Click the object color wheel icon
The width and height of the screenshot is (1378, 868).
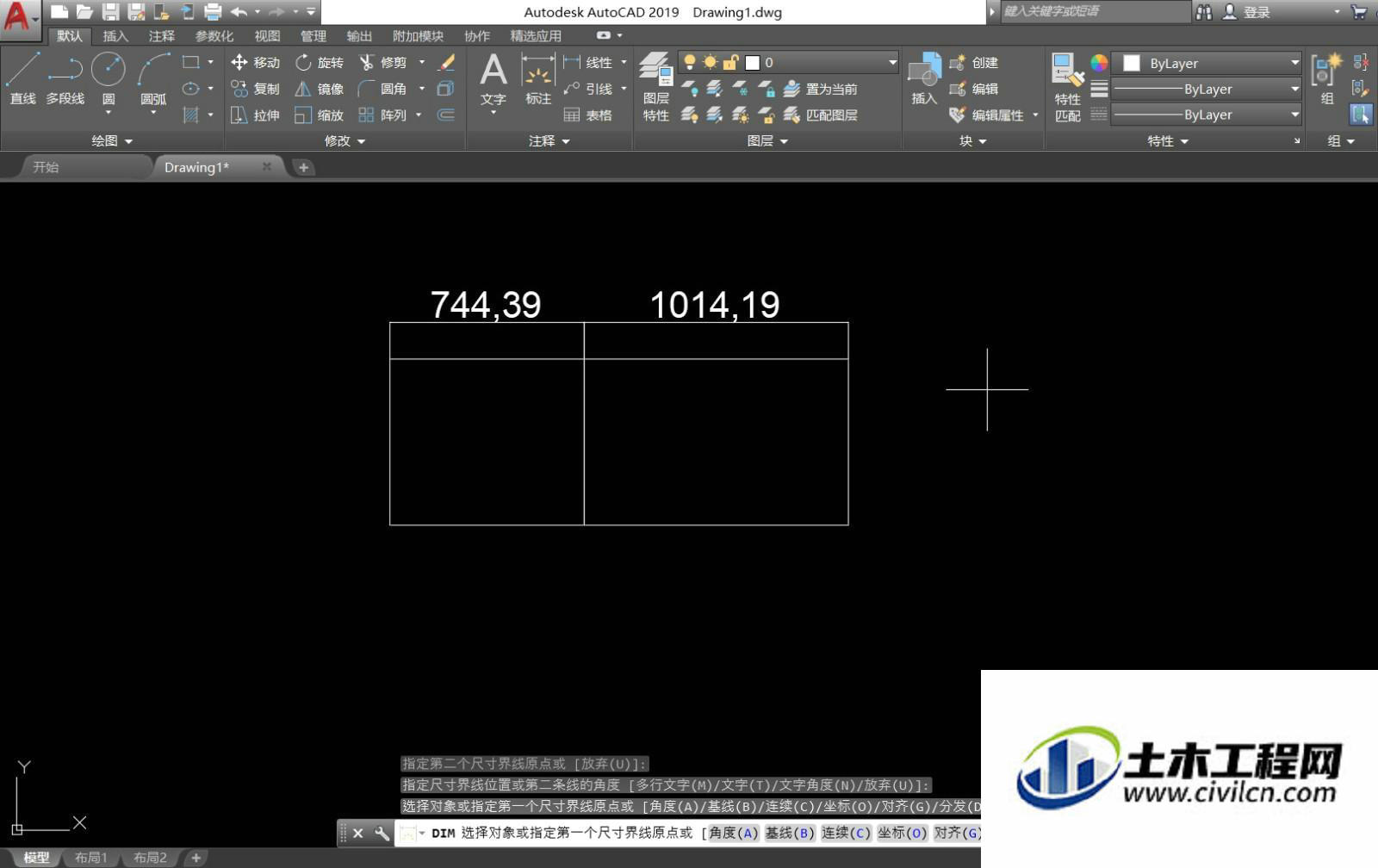click(x=1099, y=62)
